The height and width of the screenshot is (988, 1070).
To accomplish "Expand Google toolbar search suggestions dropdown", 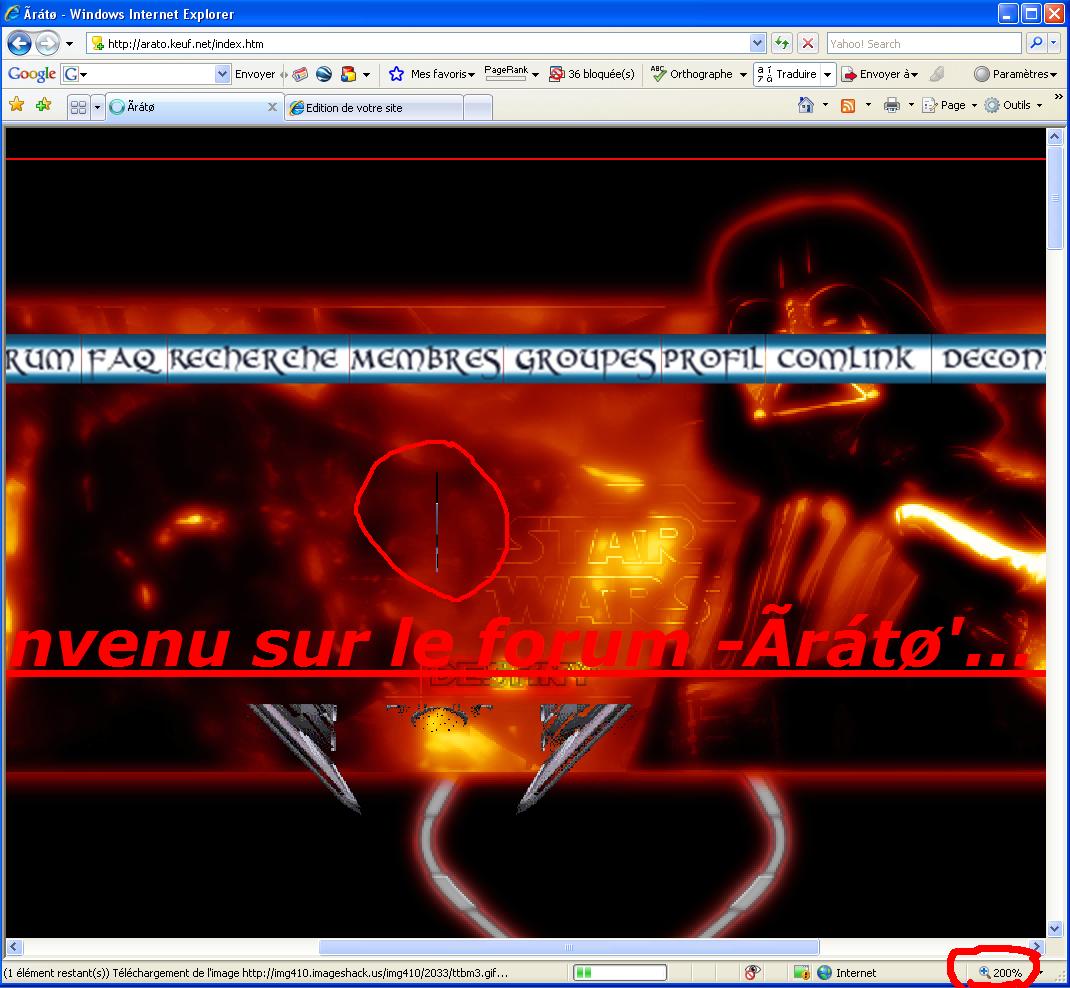I will [222, 74].
